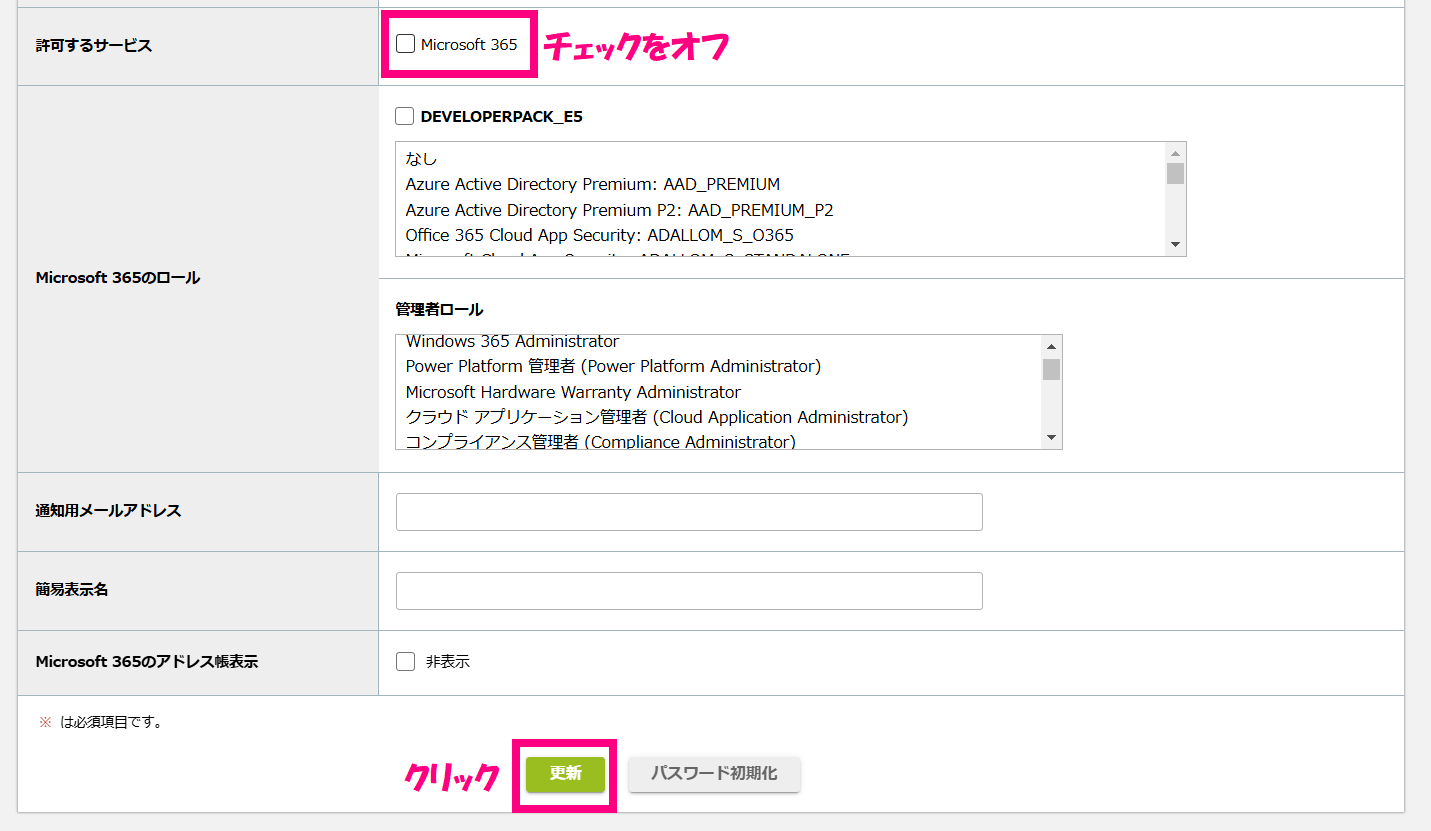Click license list scroll-up arrow
Viewport: 1431px width, 831px height.
click(1176, 153)
